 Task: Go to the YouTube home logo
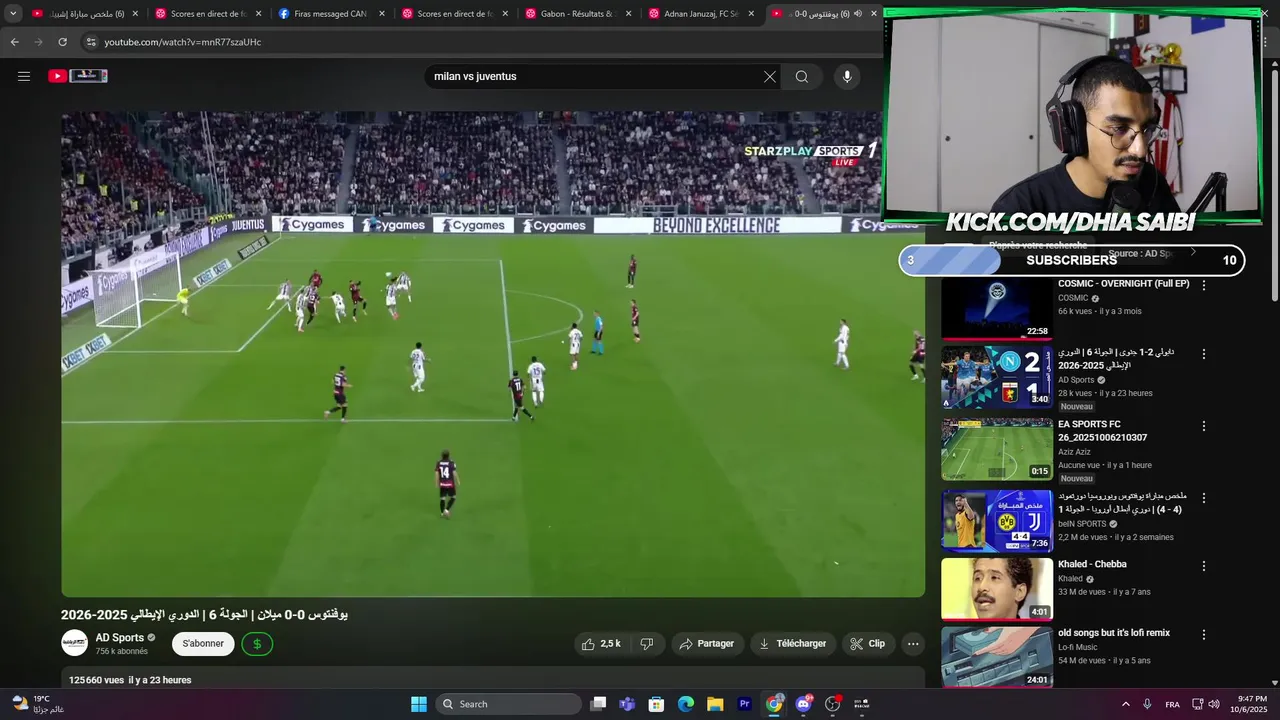tap(78, 76)
